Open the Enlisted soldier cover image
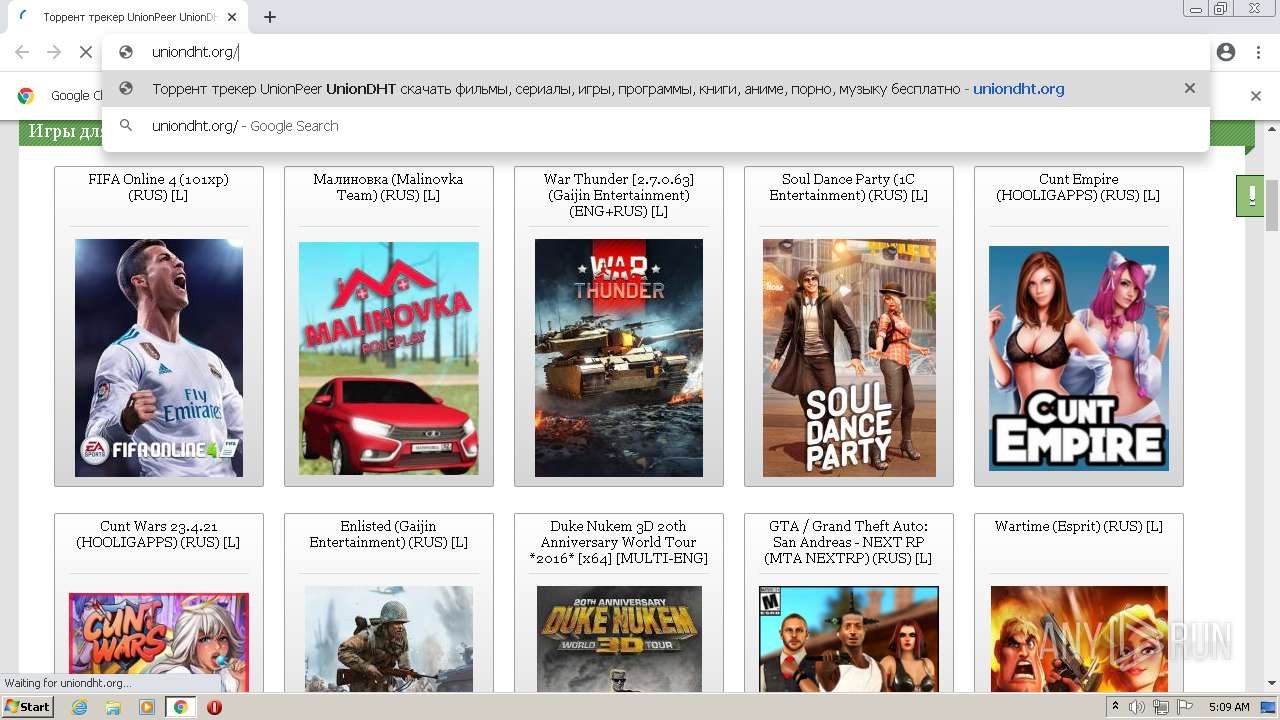The height and width of the screenshot is (720, 1280). pyautogui.click(x=389, y=639)
